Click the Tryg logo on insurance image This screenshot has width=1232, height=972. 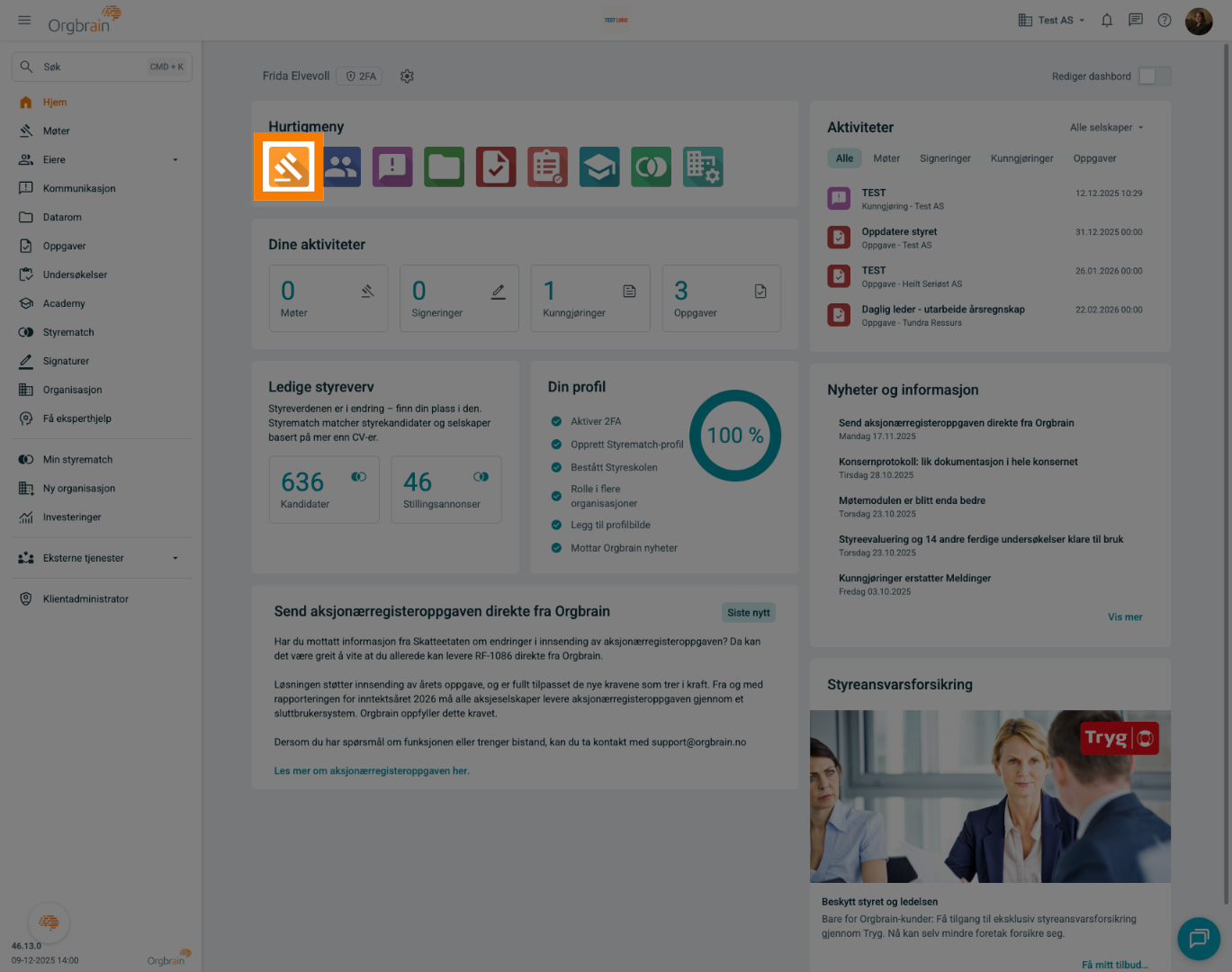coord(1120,739)
